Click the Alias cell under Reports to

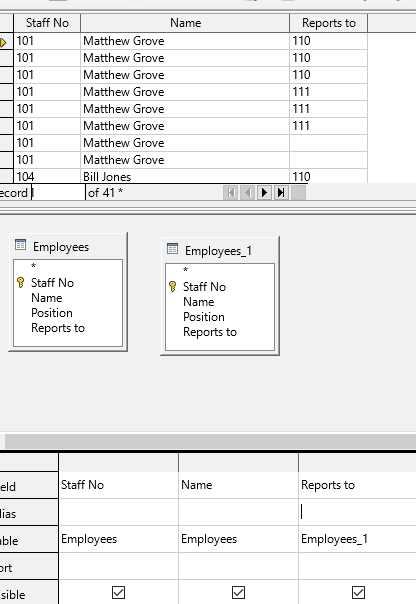click(x=357, y=512)
